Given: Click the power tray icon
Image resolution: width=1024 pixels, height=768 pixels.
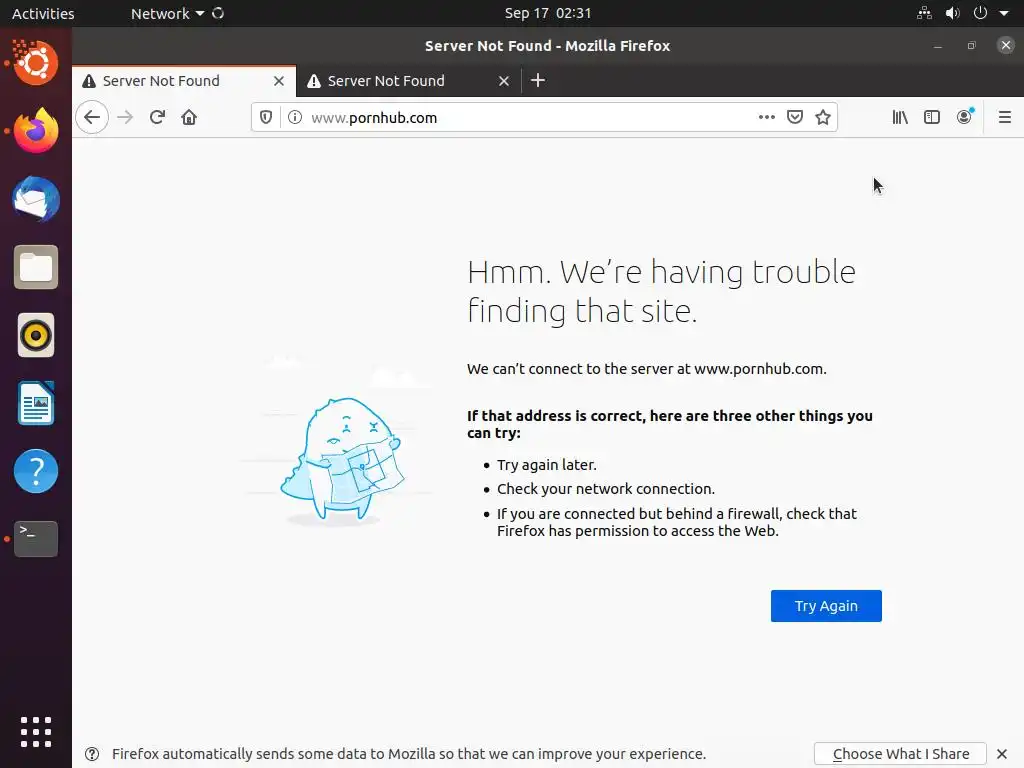Looking at the screenshot, I should (980, 13).
